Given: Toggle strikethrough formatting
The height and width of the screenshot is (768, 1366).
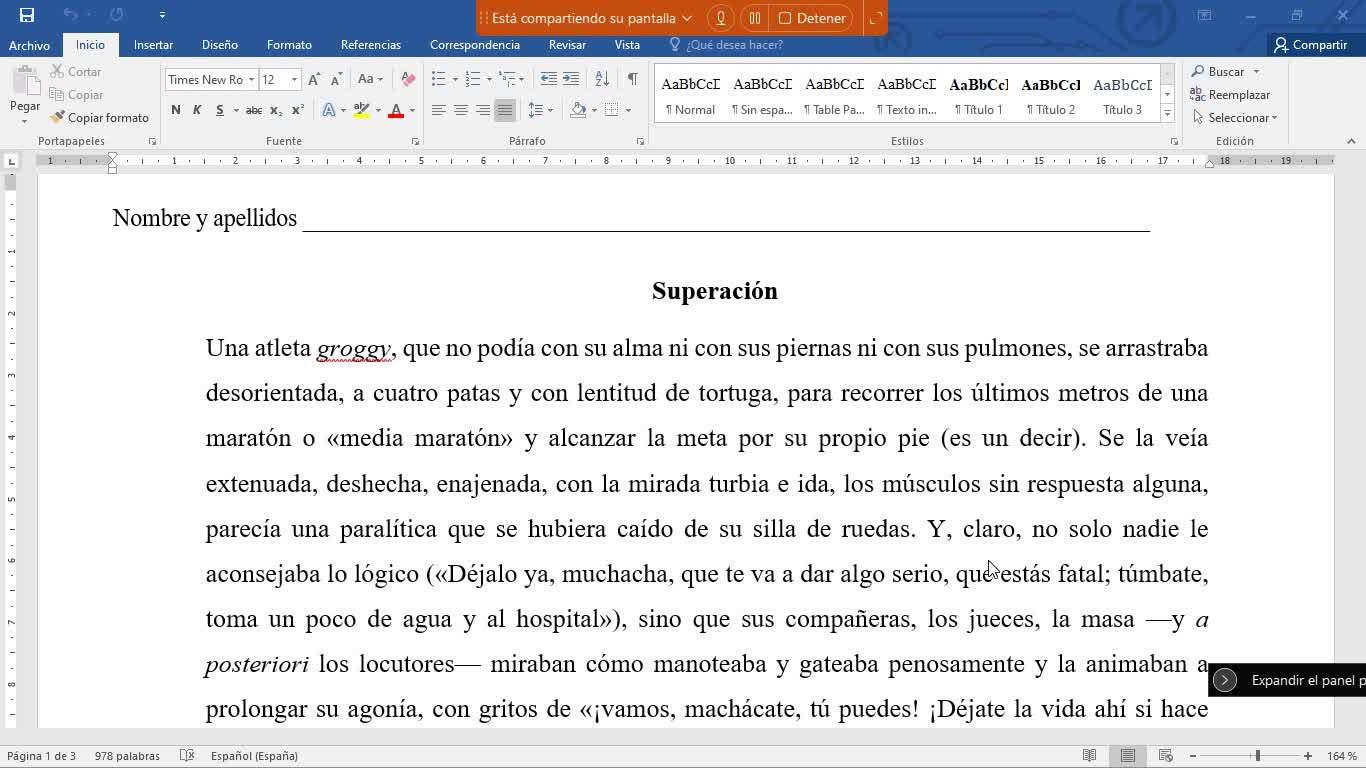Looking at the screenshot, I should 254,110.
